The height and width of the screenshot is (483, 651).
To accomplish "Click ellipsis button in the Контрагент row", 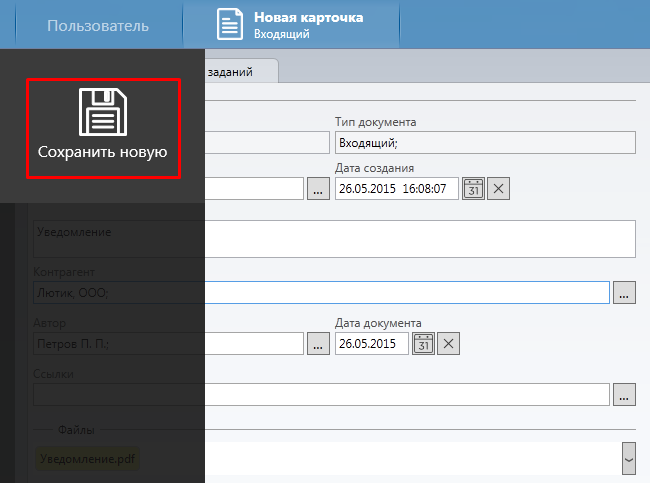I will [x=625, y=292].
